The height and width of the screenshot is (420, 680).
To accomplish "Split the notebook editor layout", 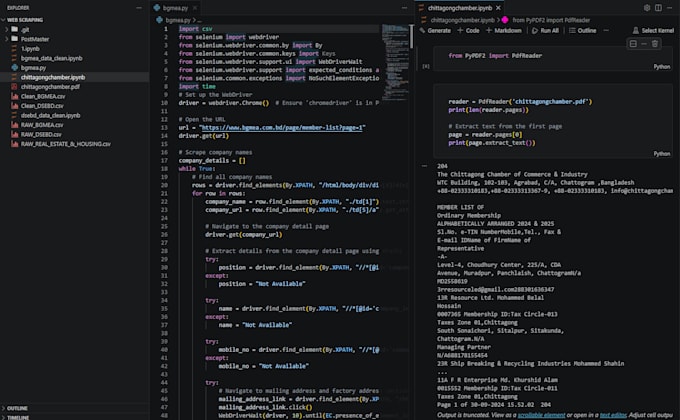I will point(658,8).
